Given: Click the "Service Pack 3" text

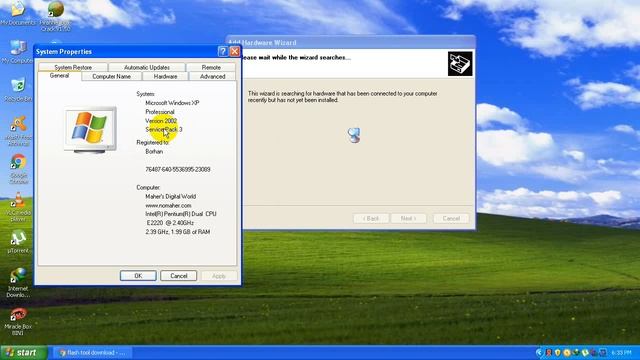Looking at the screenshot, I should click(x=164, y=129).
